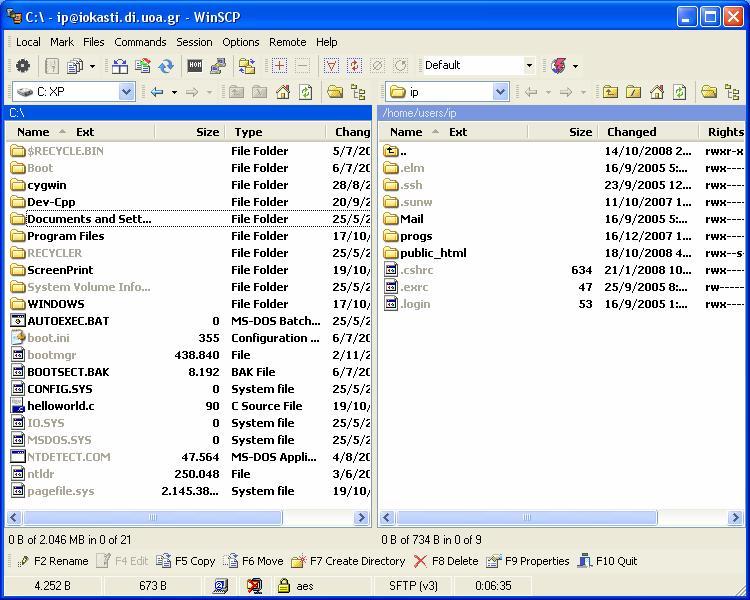Click the remote horizontal scrollbar thumb

click(x=527, y=517)
